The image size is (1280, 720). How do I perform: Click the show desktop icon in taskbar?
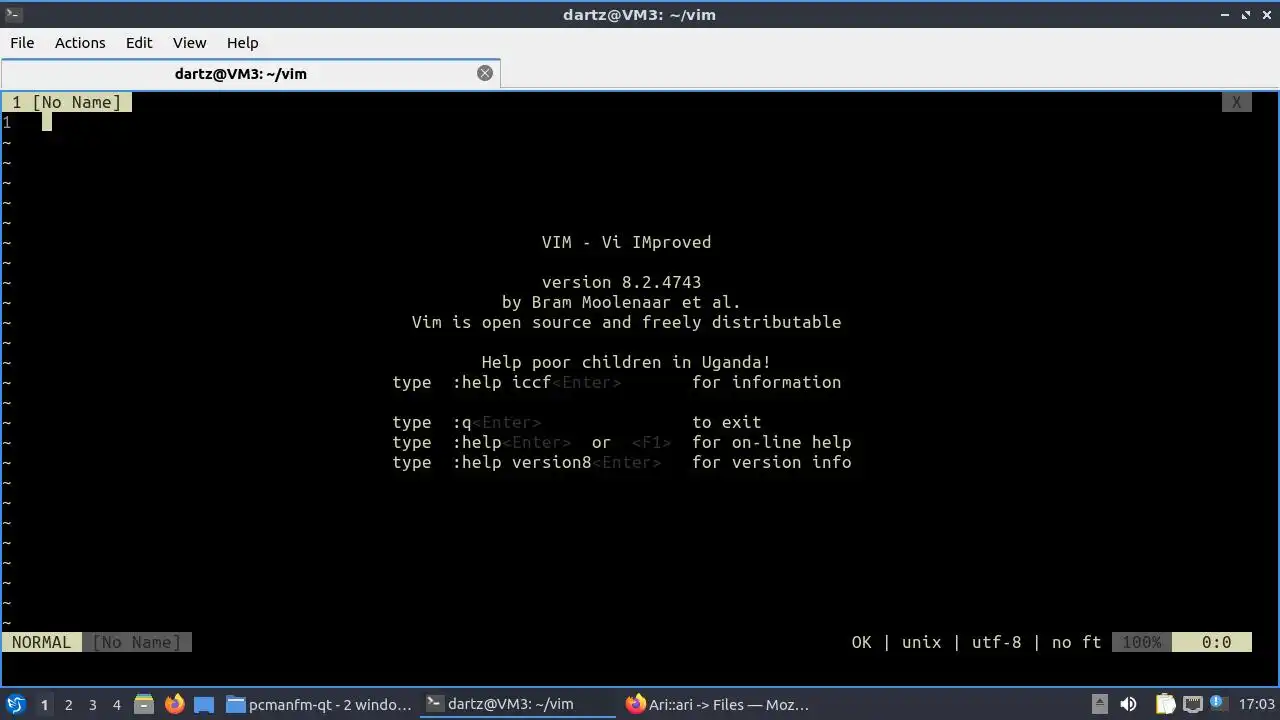pos(204,704)
